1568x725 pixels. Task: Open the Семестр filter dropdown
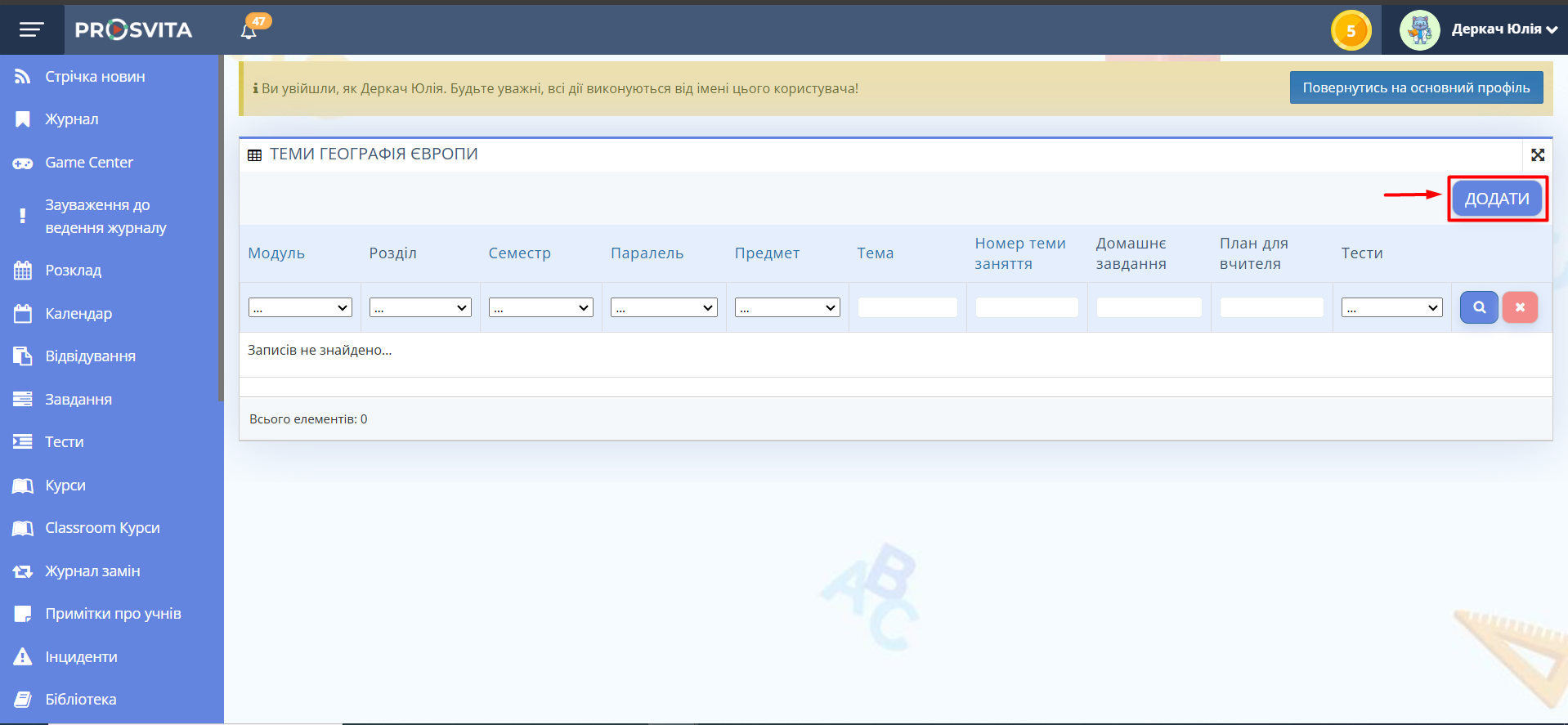point(540,307)
